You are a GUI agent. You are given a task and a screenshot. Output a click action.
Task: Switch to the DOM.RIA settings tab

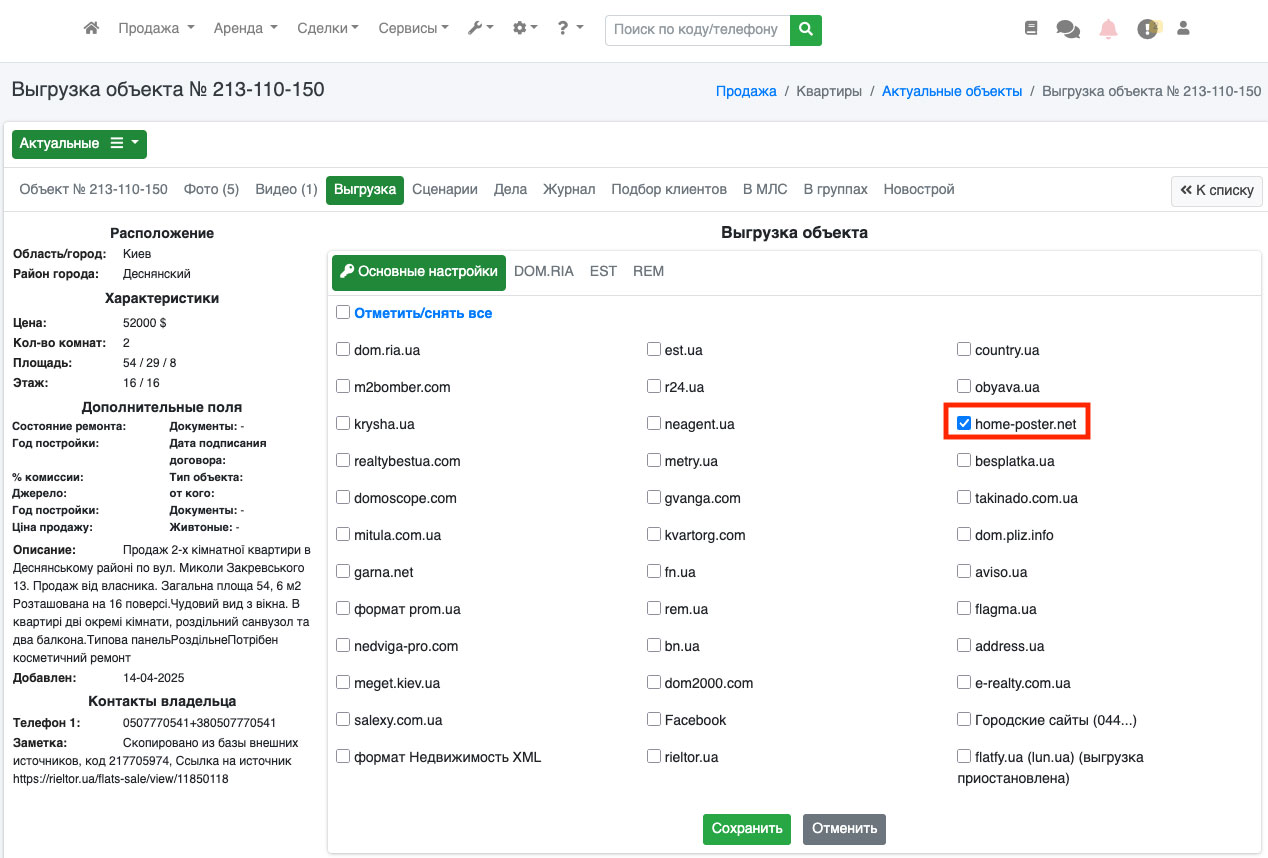(x=543, y=271)
